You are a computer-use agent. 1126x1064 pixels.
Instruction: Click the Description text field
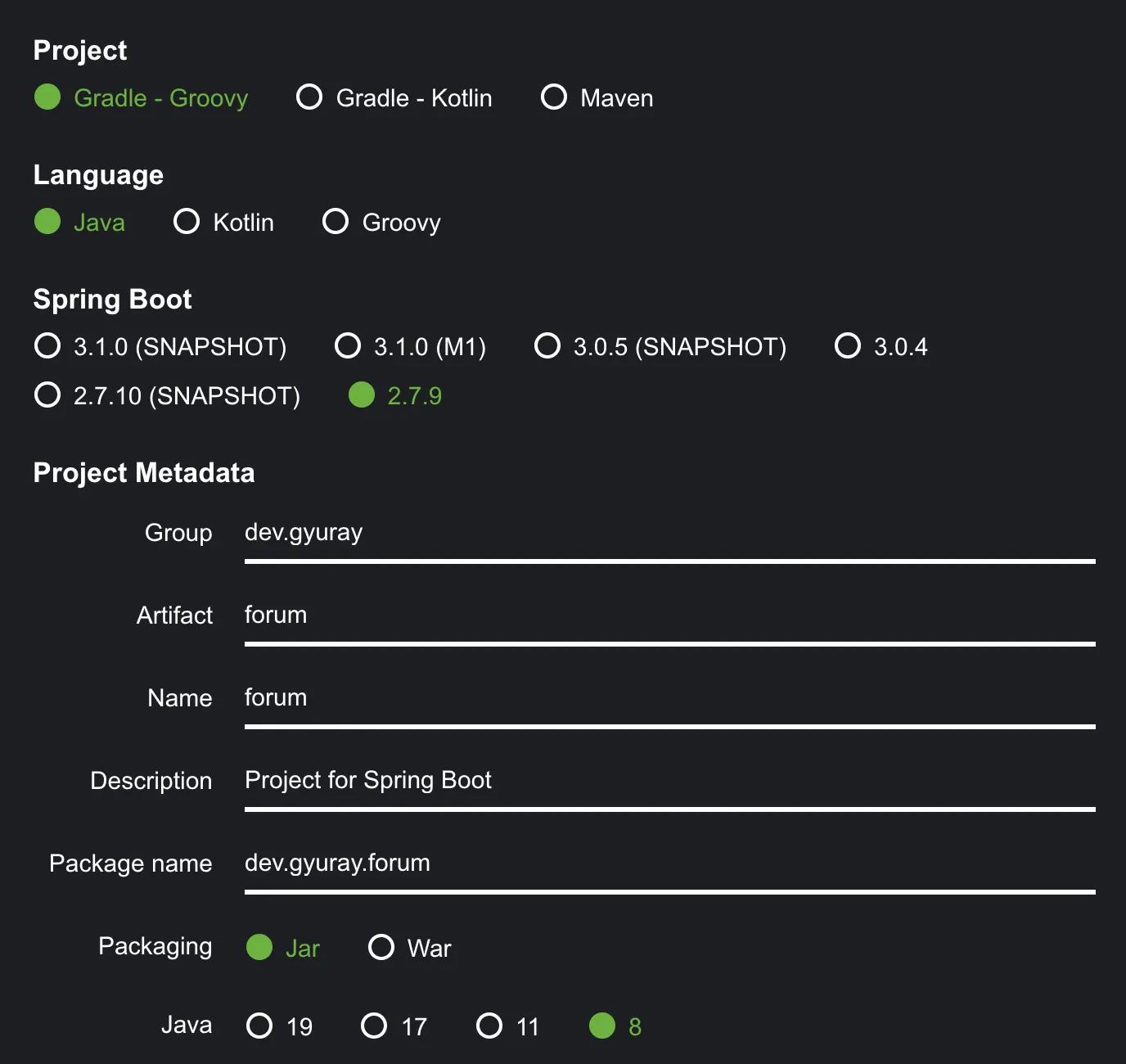point(669,782)
